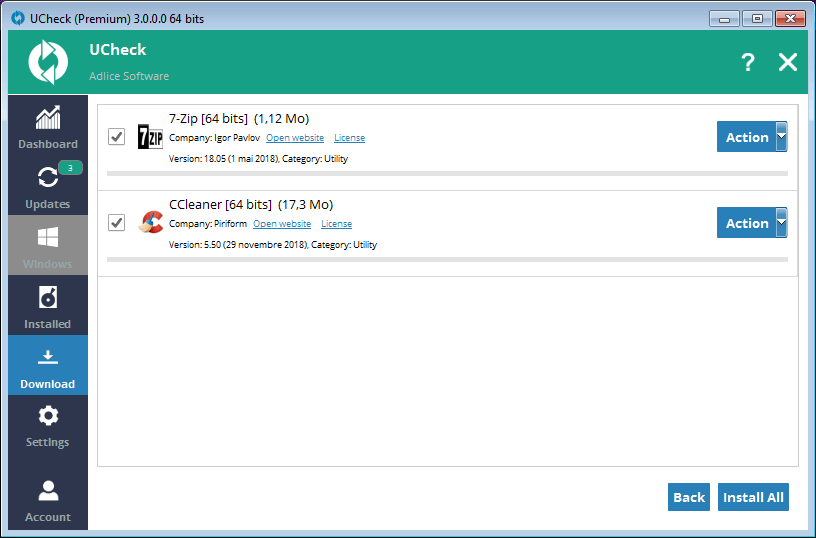Click the 7-Zip download progress bar
This screenshot has width=816, height=538.
[446, 173]
